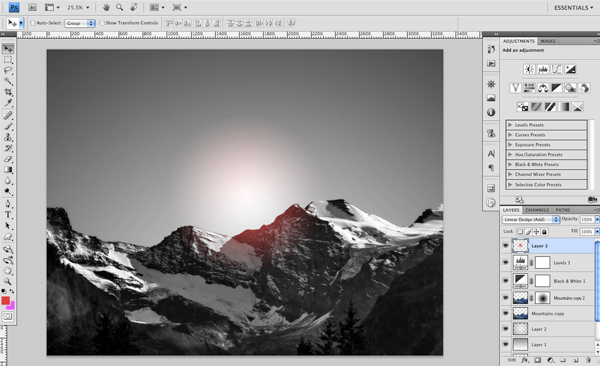Hide the Levels 1 layer

[x=506, y=263]
